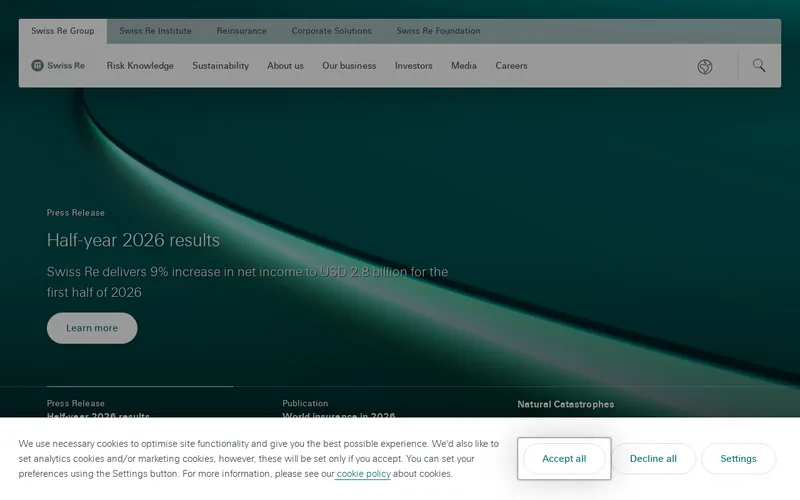
Task: Go to Swiss Re logo home
Action: tap(58, 65)
